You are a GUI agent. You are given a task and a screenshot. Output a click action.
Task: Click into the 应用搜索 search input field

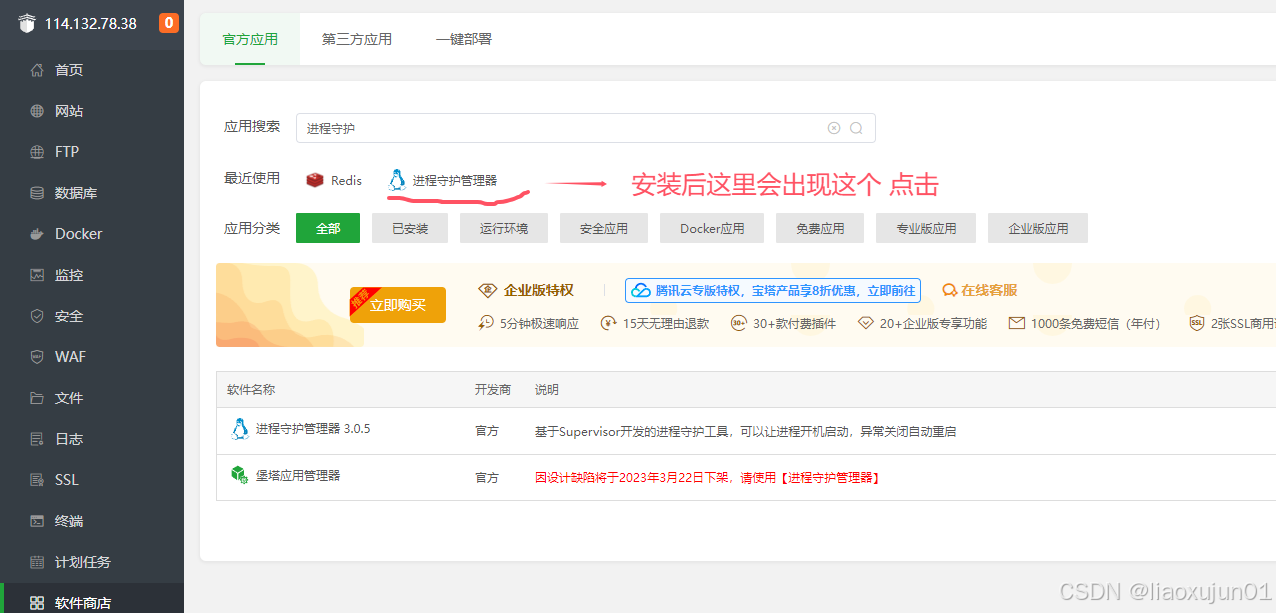pos(560,128)
